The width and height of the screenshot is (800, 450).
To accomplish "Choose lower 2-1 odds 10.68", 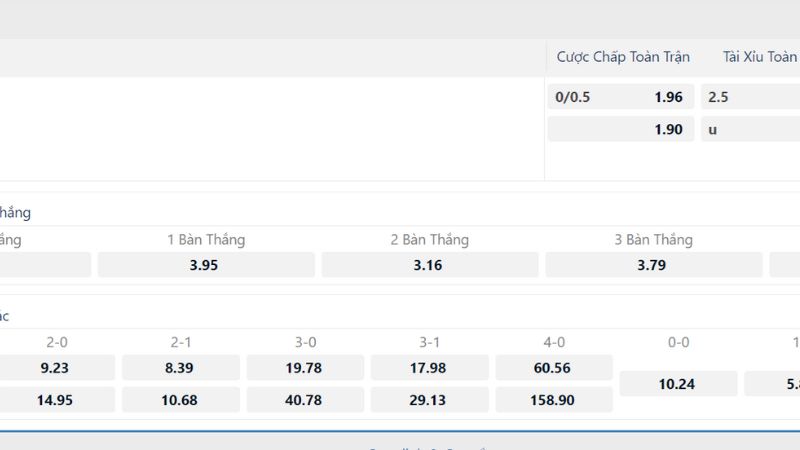I will 181,400.
